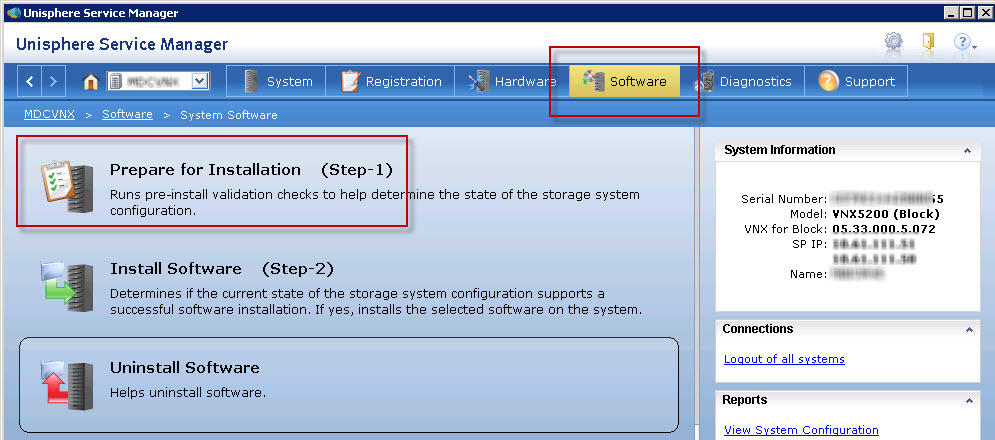The height and width of the screenshot is (440, 995).
Task: Open the Registration tab
Action: click(391, 81)
